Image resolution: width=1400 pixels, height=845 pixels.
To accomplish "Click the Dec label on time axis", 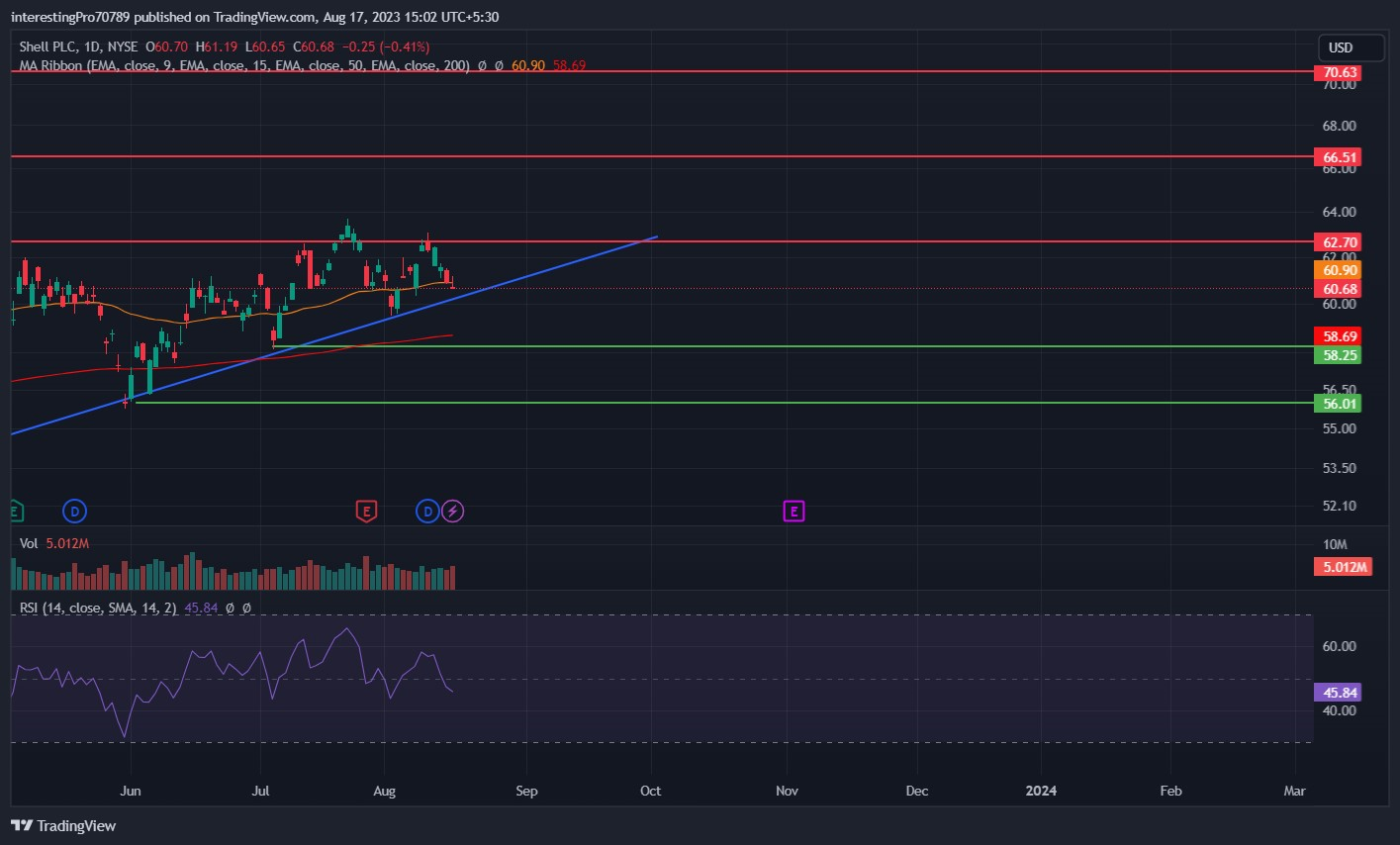I will [x=917, y=791].
